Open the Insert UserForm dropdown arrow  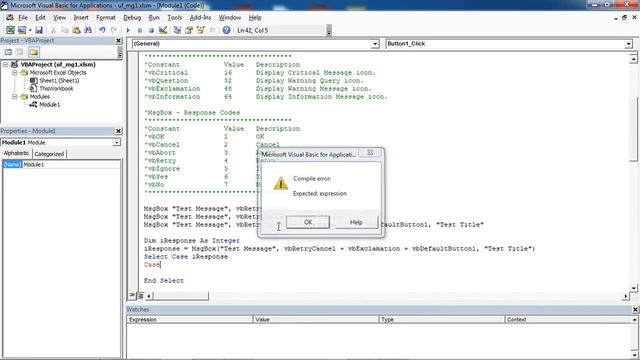(x=30, y=30)
